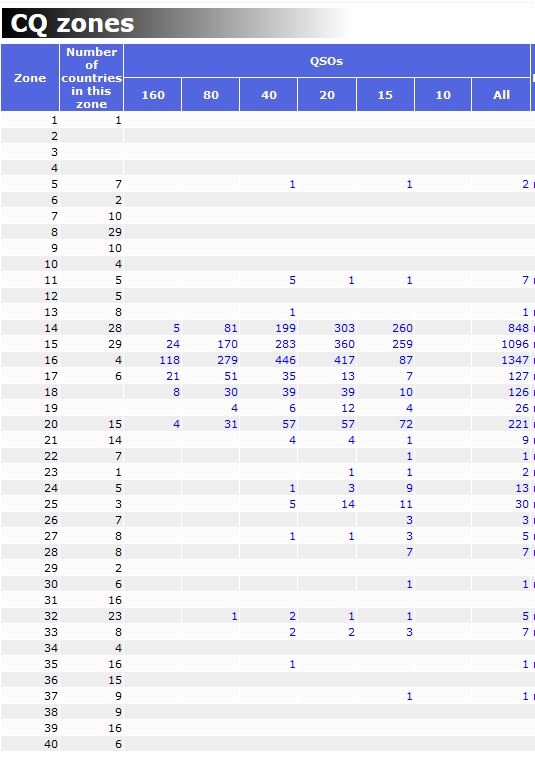Select the 221 total for zone 20
535x764 pixels.
coord(518,424)
